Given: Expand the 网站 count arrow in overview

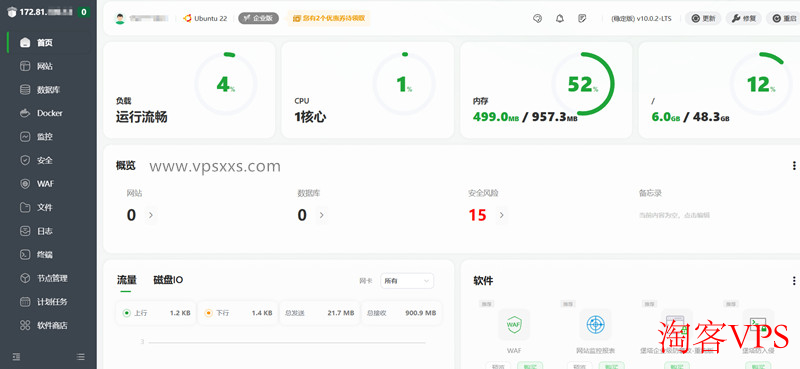Looking at the screenshot, I should pyautogui.click(x=151, y=215).
